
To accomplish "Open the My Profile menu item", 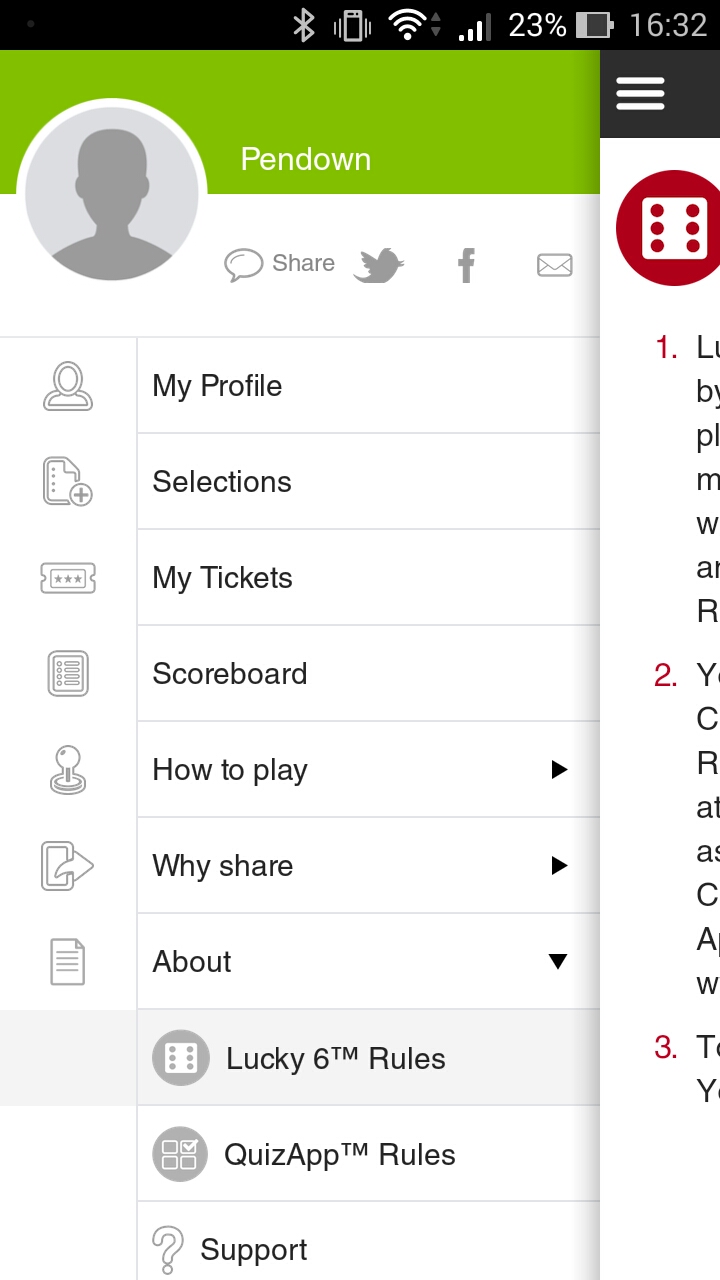I will [x=217, y=386].
